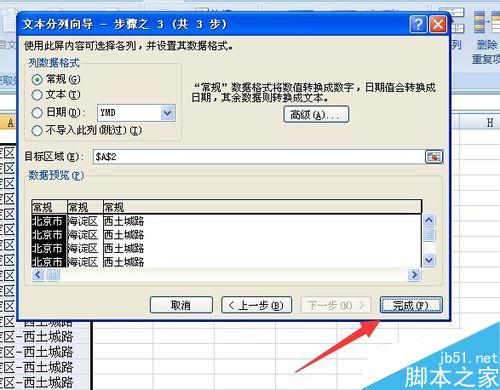Go back with the 上一步(B) button
The height and width of the screenshot is (390, 500).
pyautogui.click(x=257, y=305)
